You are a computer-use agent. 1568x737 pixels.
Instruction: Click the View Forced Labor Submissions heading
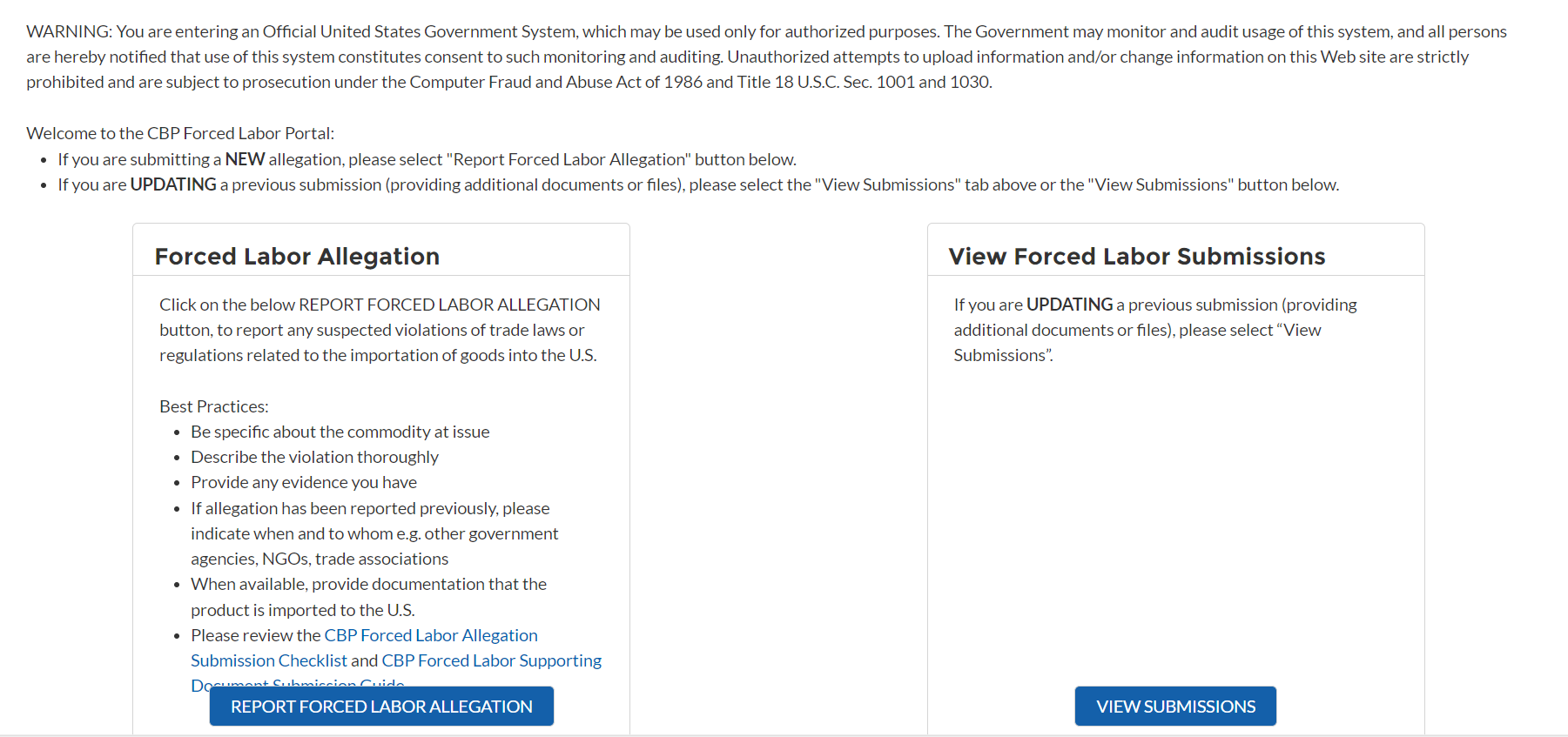1136,257
